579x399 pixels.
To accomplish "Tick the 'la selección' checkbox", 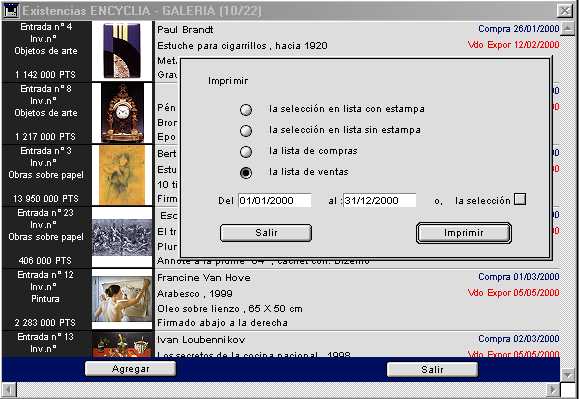I will point(520,199).
